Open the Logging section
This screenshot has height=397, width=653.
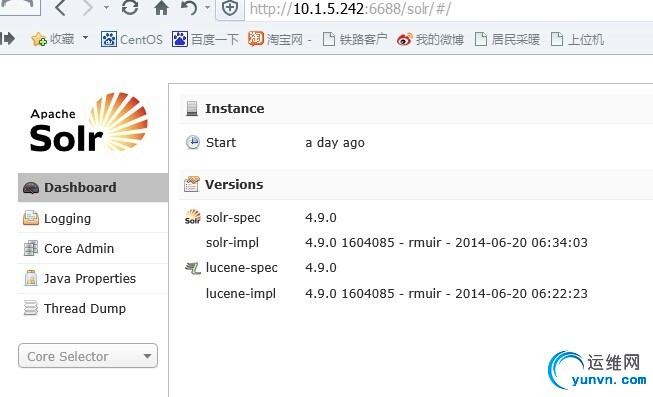click(x=93, y=218)
